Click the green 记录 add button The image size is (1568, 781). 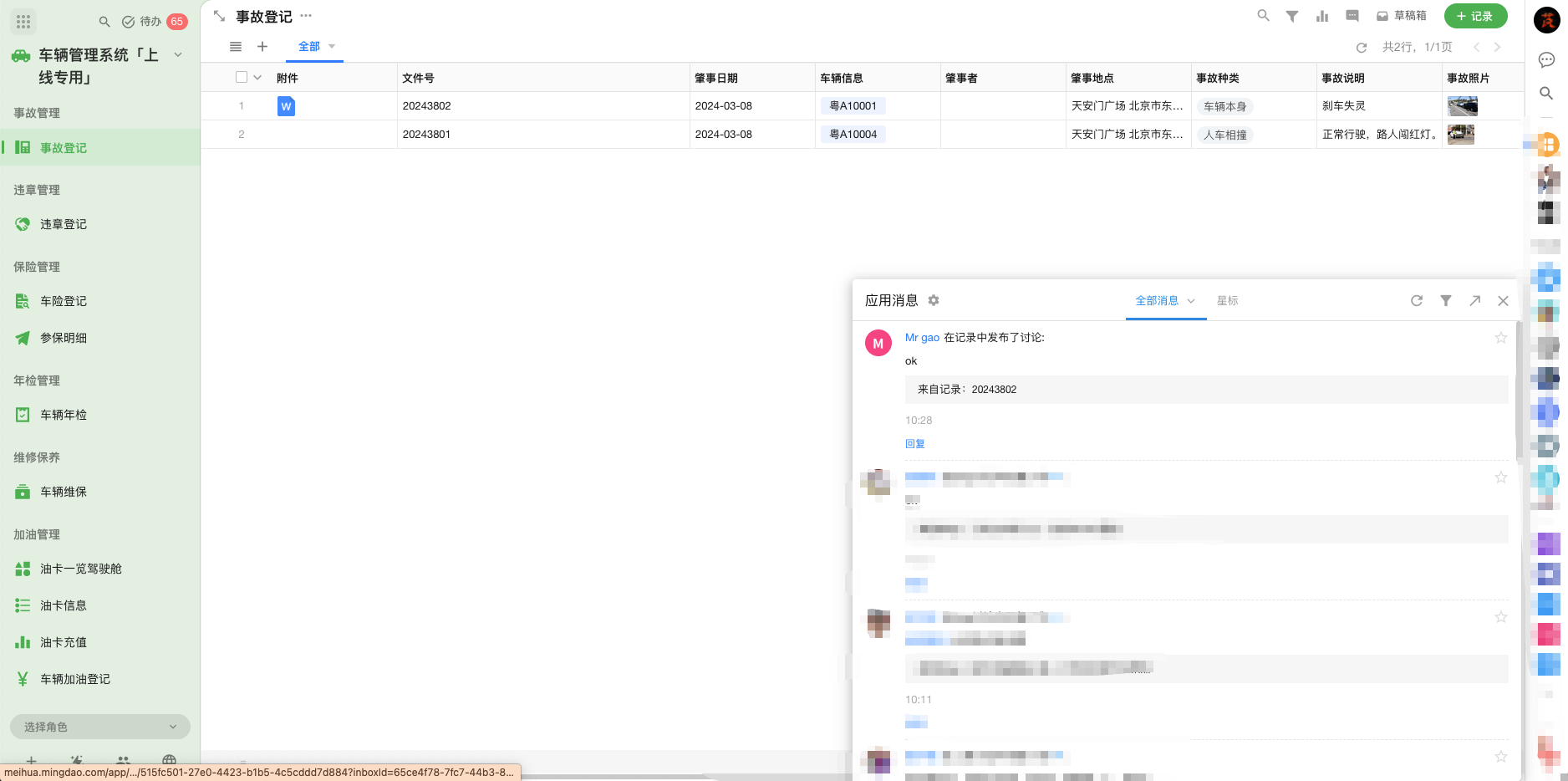click(1475, 16)
